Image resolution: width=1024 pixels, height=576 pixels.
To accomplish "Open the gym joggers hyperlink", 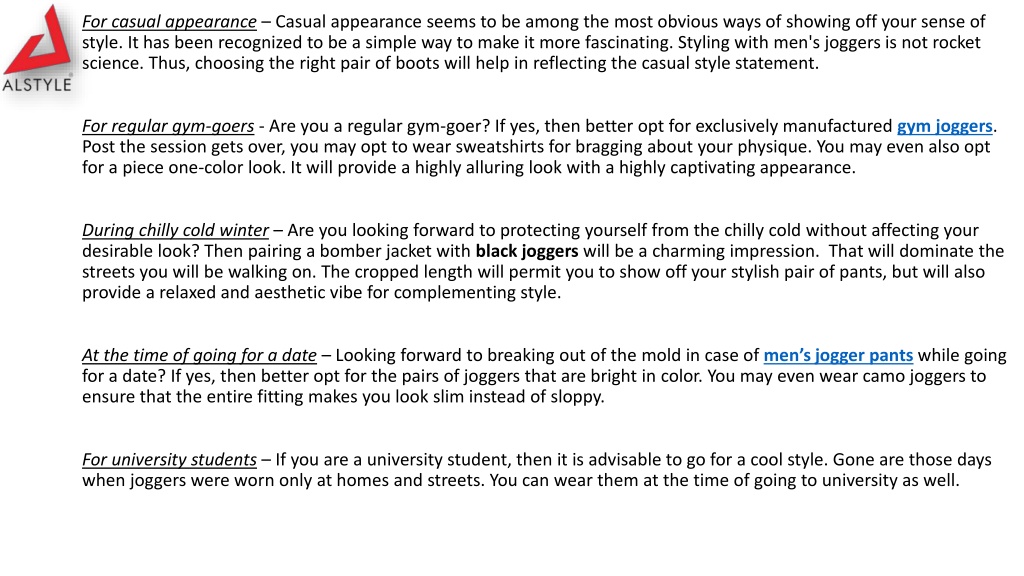I will (944, 126).
